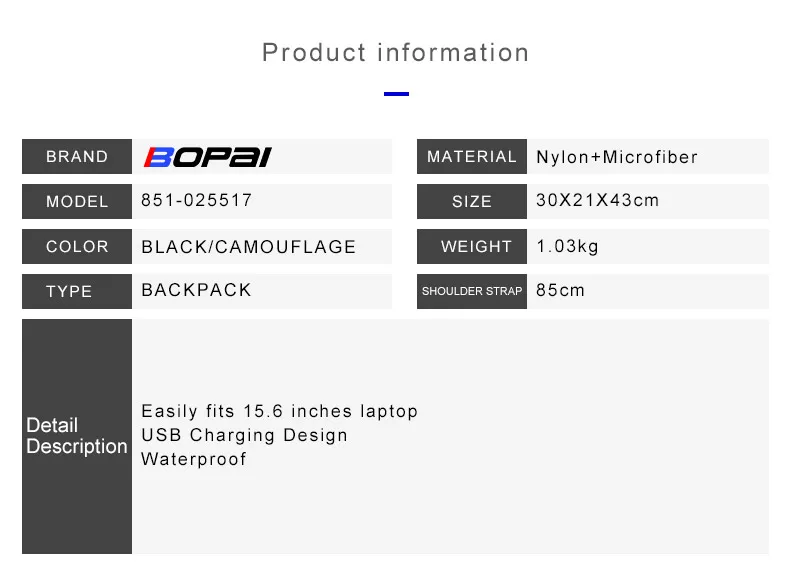Click the blue divider under the heading
This screenshot has height=563, width=790.
click(396, 94)
